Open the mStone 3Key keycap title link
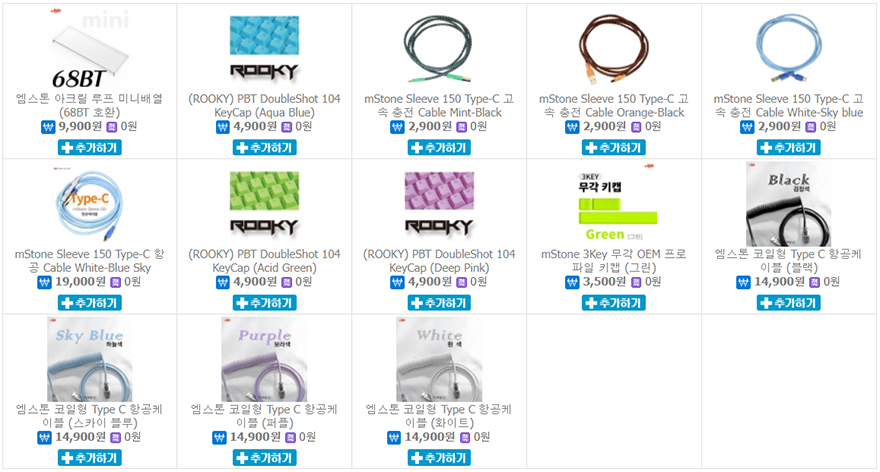 [614, 261]
